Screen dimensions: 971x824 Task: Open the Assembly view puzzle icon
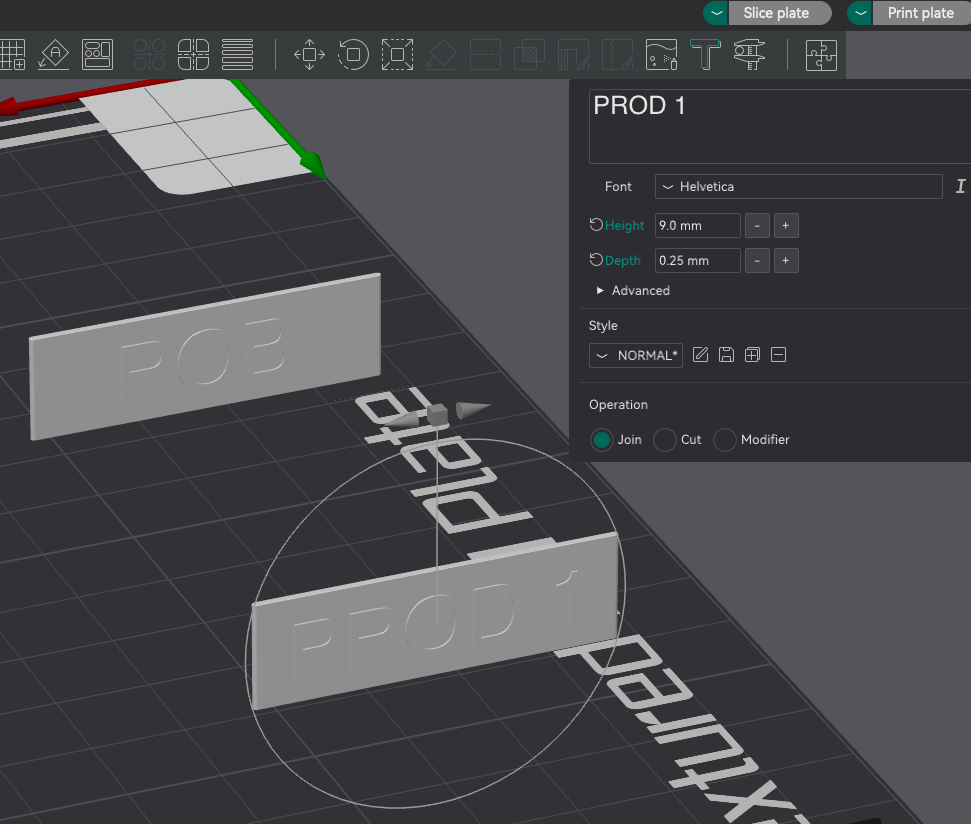point(821,54)
